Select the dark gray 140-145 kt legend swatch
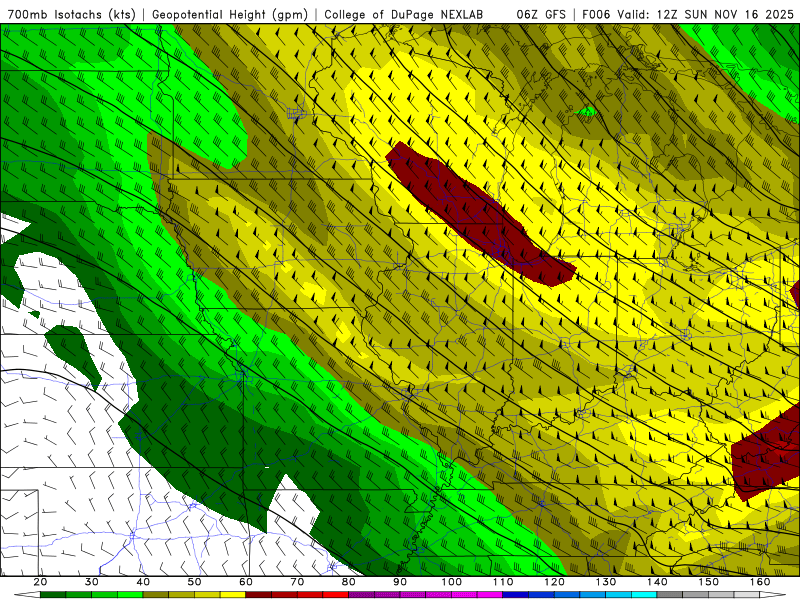The width and height of the screenshot is (800, 600). pyautogui.click(x=670, y=595)
